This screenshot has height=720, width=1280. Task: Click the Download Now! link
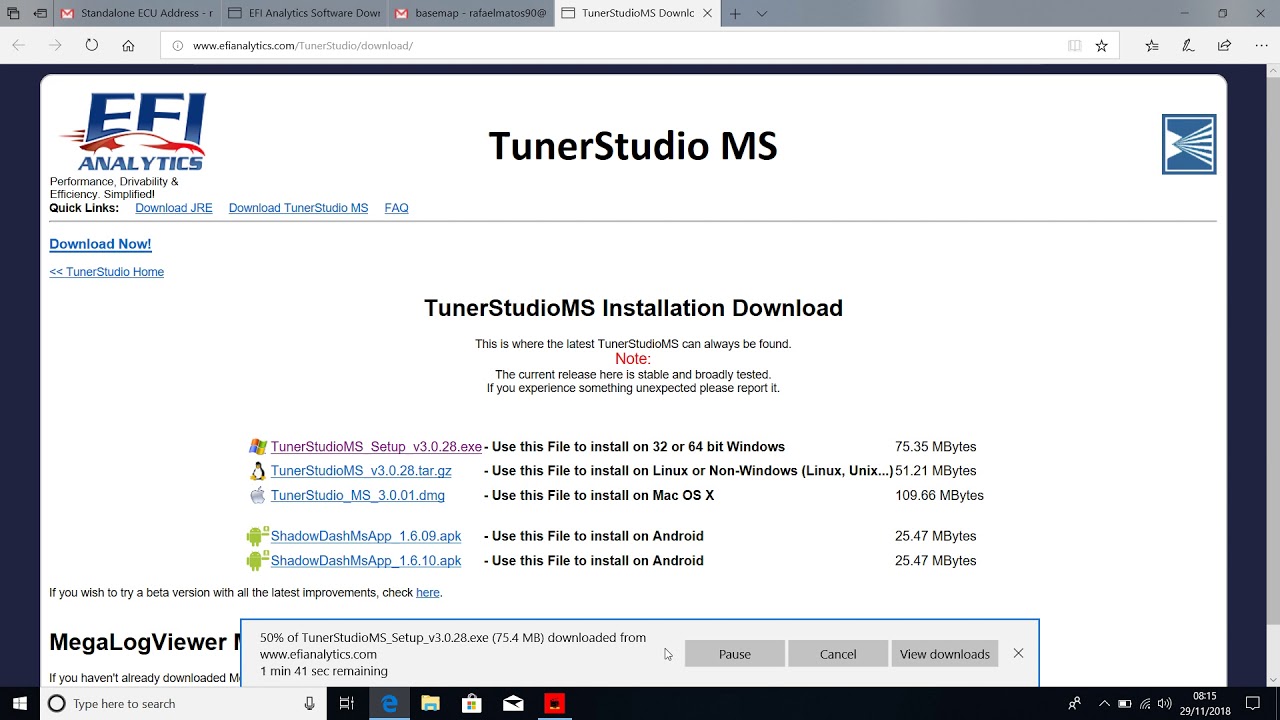[100, 244]
